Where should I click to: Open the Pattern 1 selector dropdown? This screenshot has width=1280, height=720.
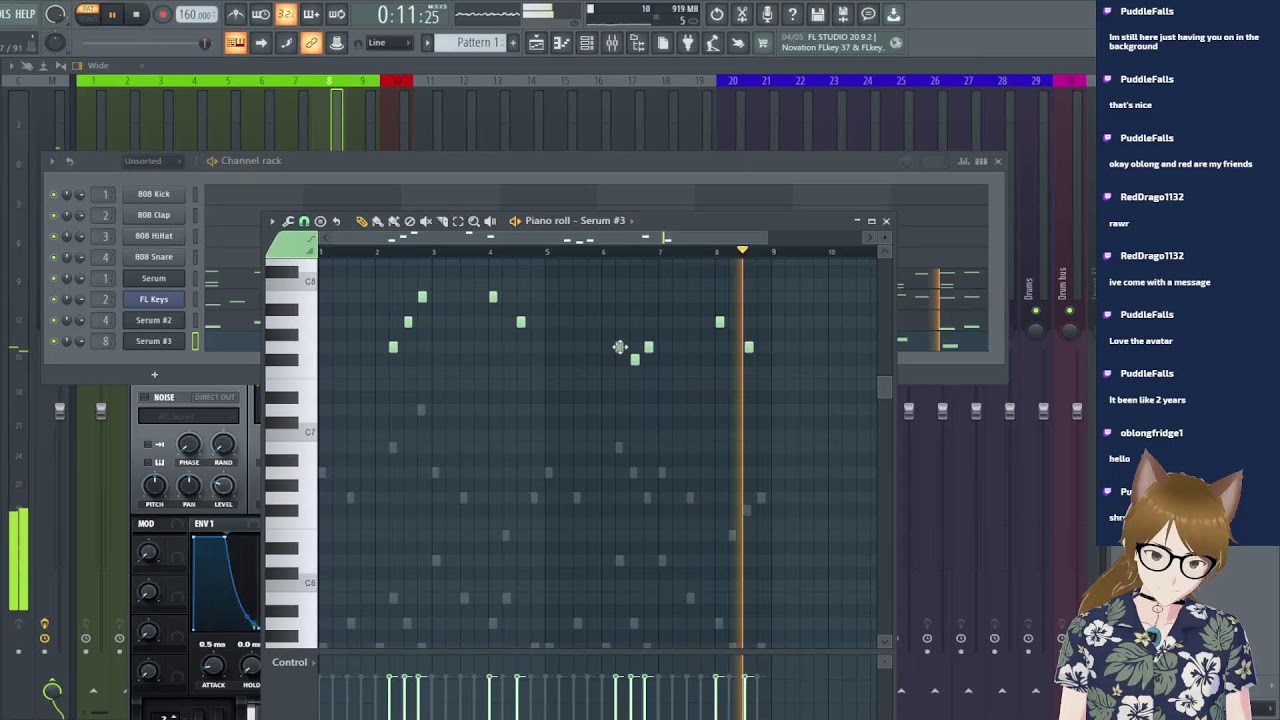coord(480,43)
